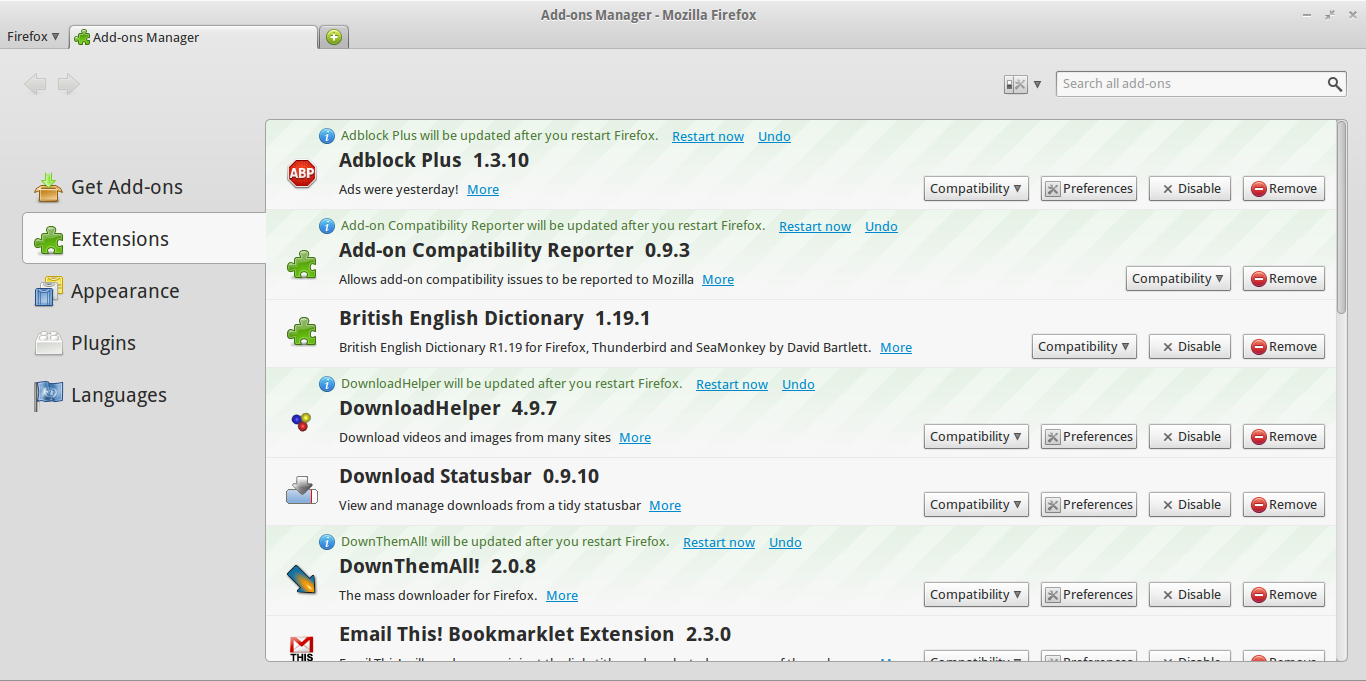This screenshot has width=1366, height=681.
Task: Disable the Adblock Plus extension
Action: pyautogui.click(x=1189, y=189)
